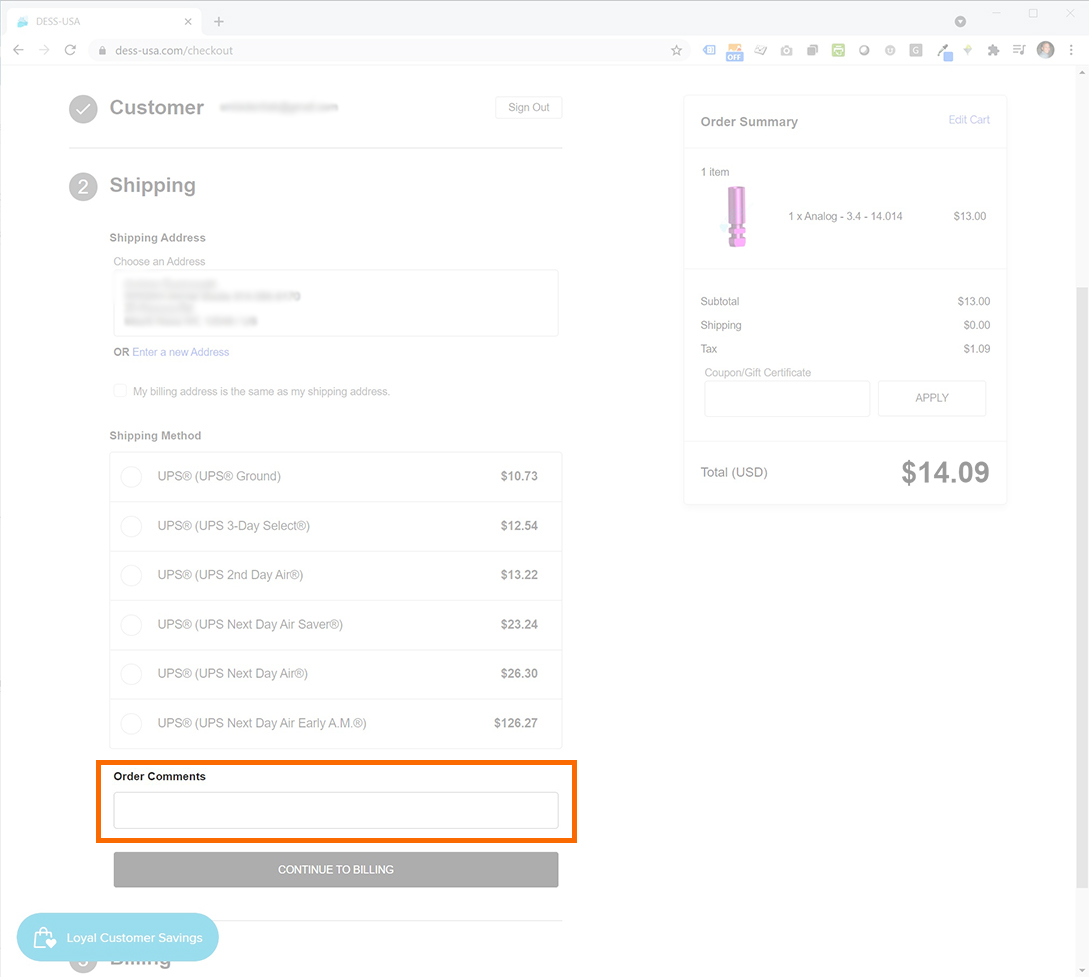The width and height of the screenshot is (1091, 977).
Task: Apply the coupon with APPLY button
Action: pyautogui.click(x=932, y=398)
